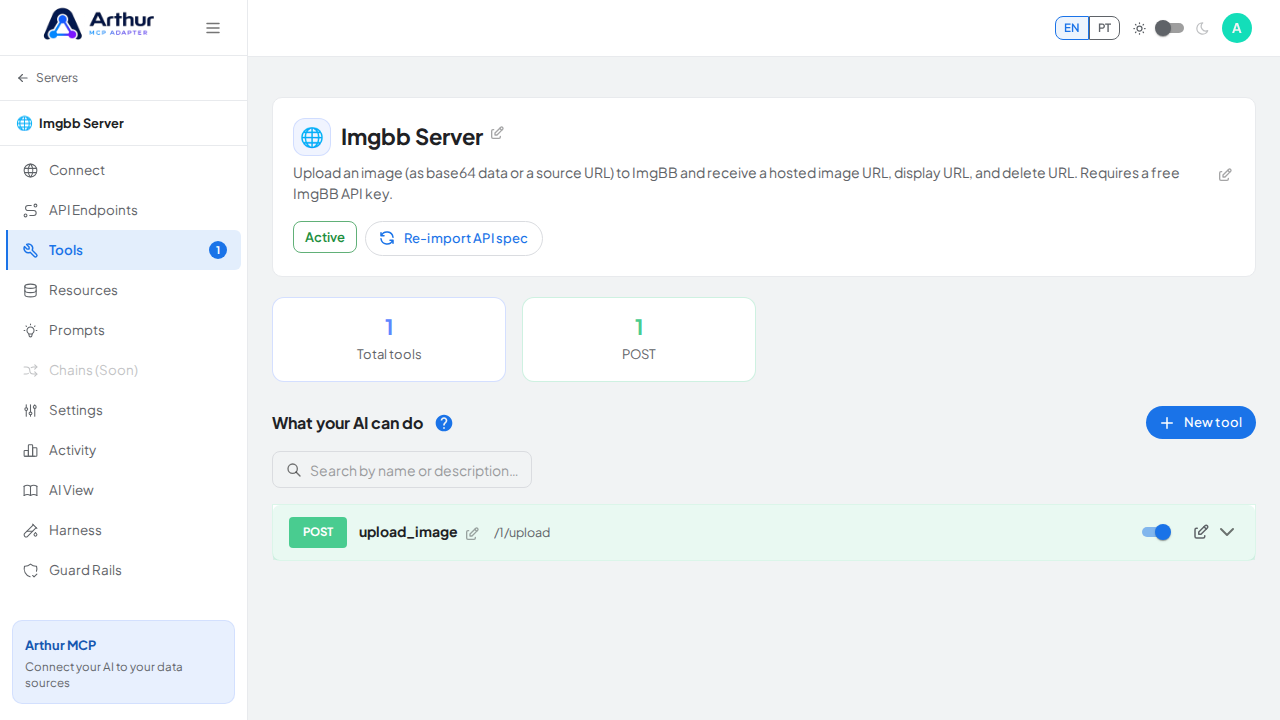This screenshot has width=1280, height=720.
Task: Click the sun light-mode icon
Action: [x=1139, y=28]
